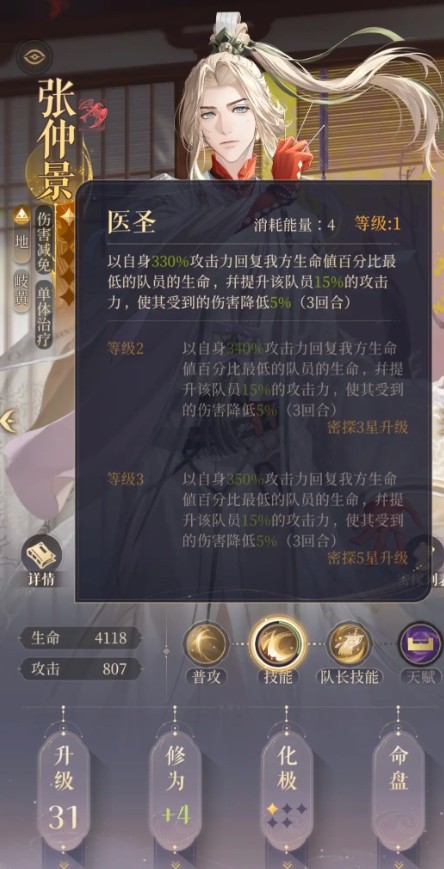Tap the 单体治疗 tag
This screenshot has height=869, width=444.
[x=43, y=315]
